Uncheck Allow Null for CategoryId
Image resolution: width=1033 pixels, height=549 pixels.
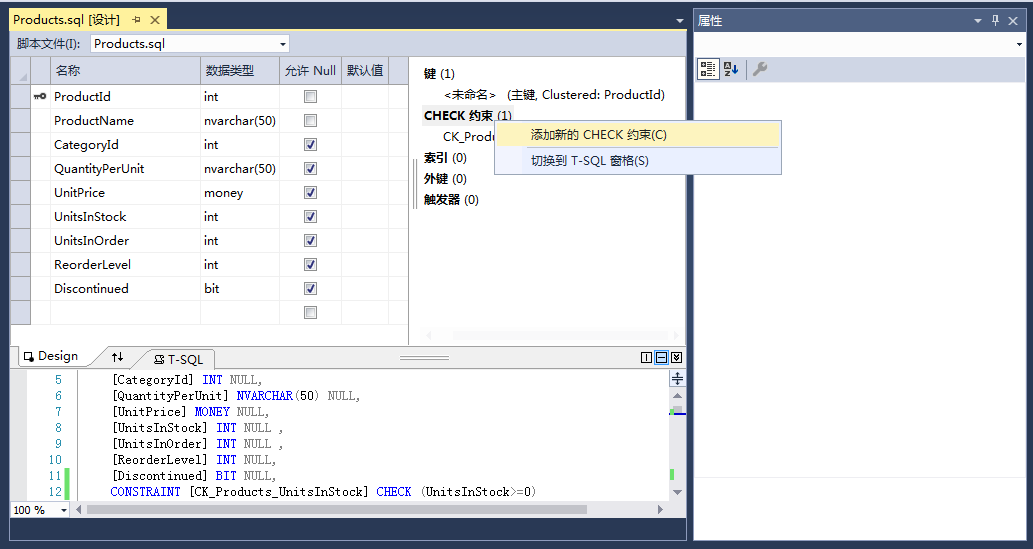pos(310,144)
